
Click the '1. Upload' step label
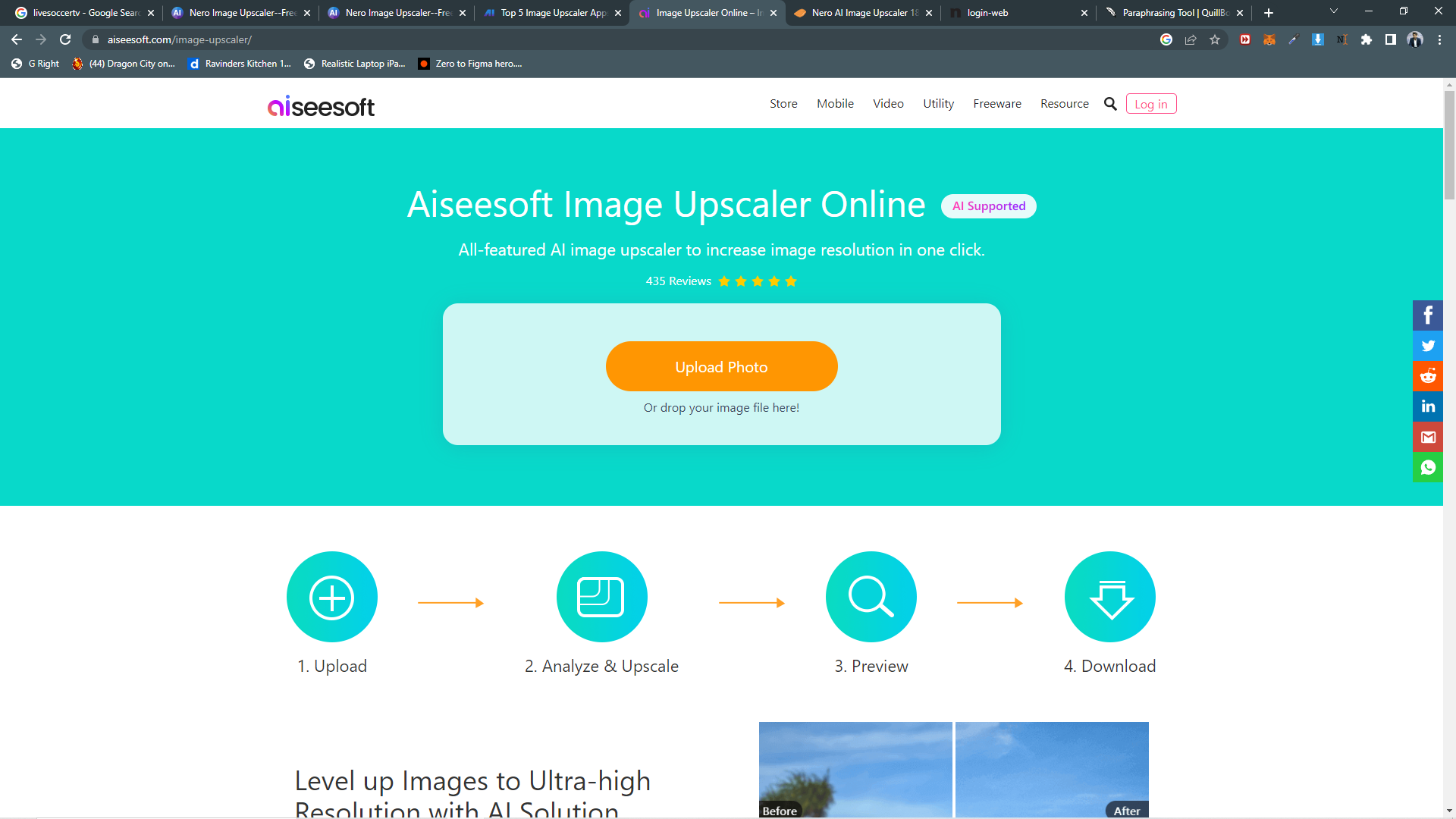tap(332, 666)
